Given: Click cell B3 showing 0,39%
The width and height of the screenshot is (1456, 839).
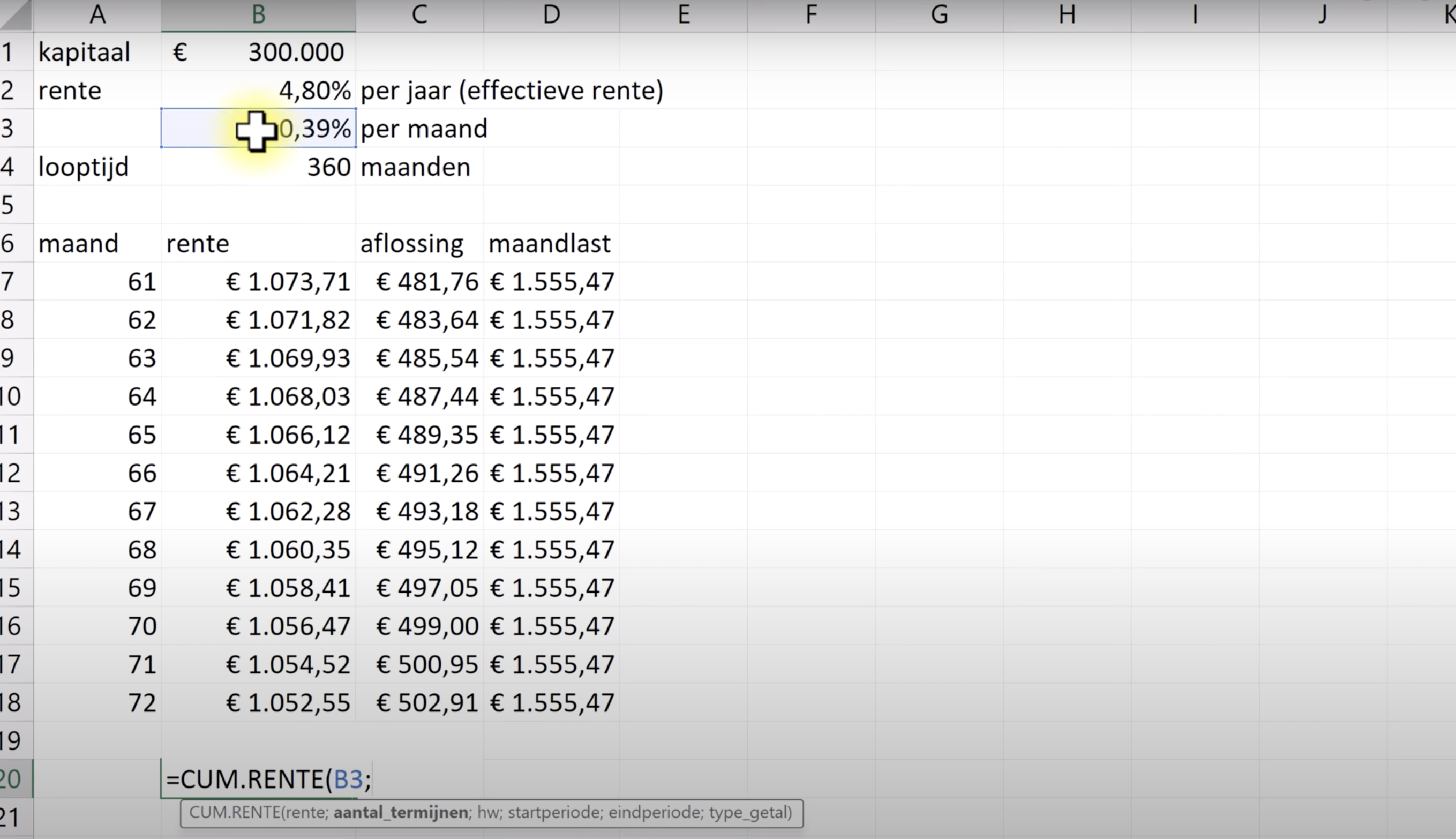Looking at the screenshot, I should click(259, 128).
